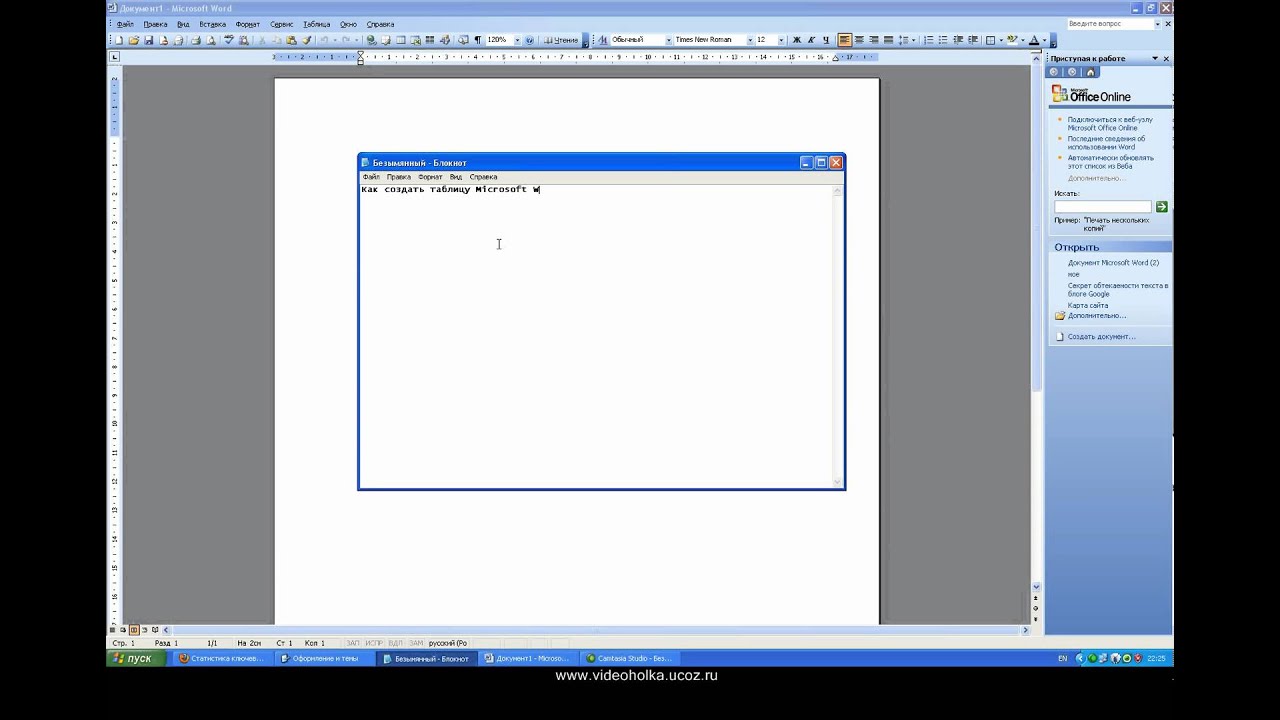The image size is (1280, 720).
Task: Open the Times New Roman font dropdown
Action: point(750,40)
